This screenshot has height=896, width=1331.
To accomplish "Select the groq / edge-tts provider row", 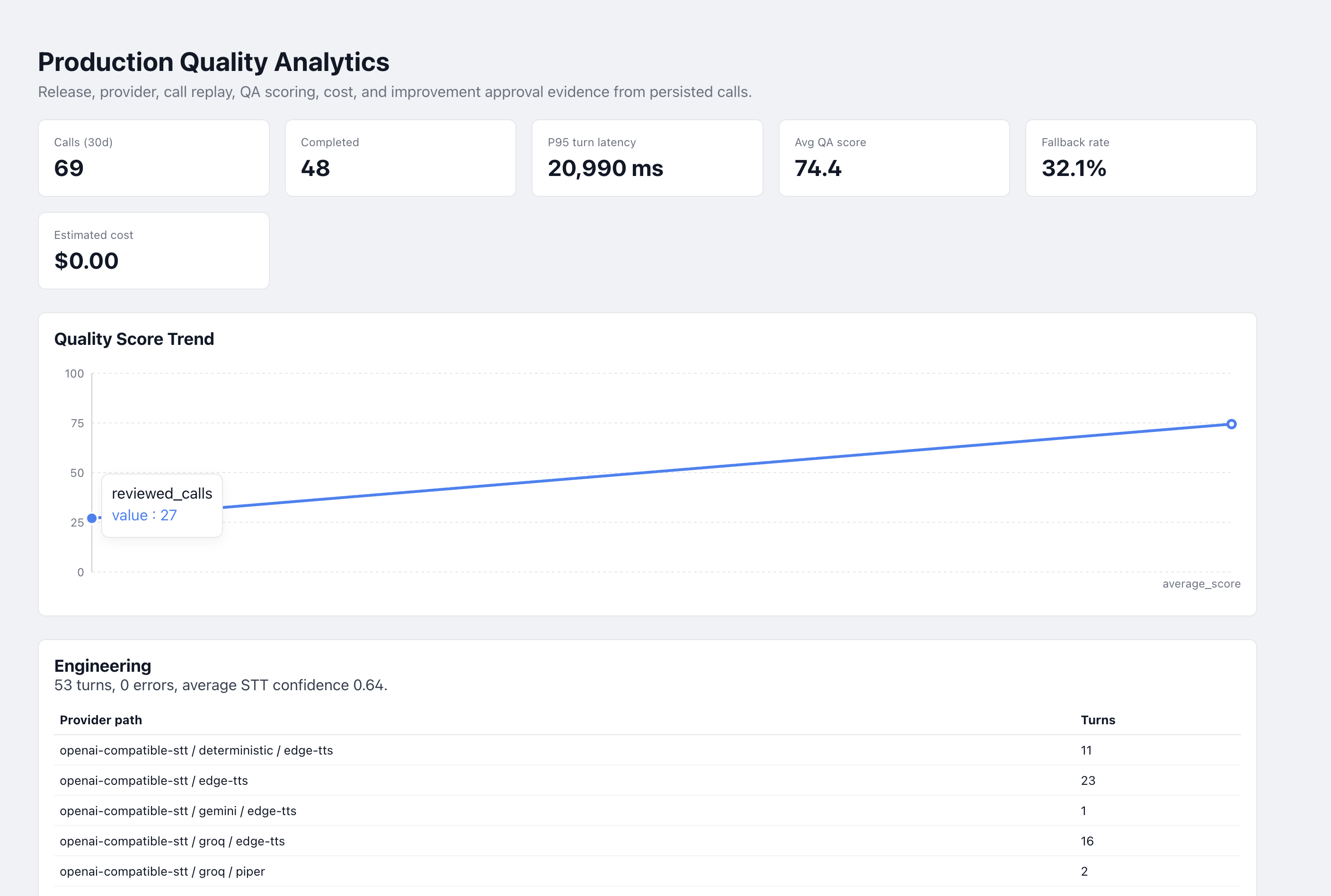I will 647,841.
